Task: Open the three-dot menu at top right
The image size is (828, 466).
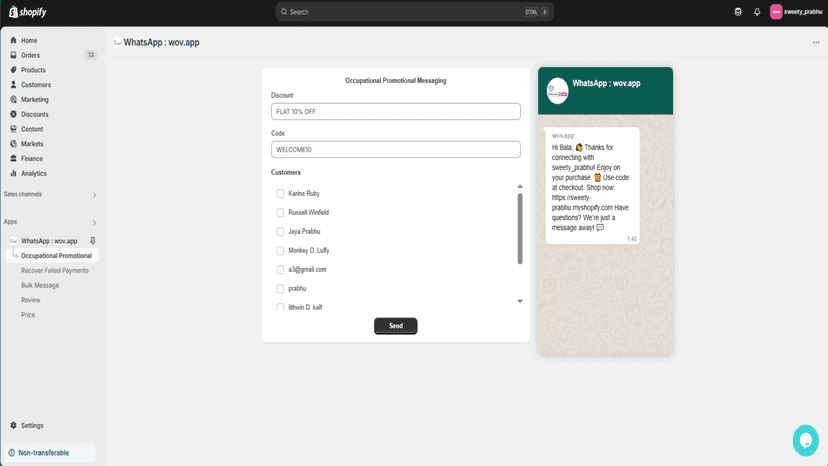Action: click(x=816, y=42)
